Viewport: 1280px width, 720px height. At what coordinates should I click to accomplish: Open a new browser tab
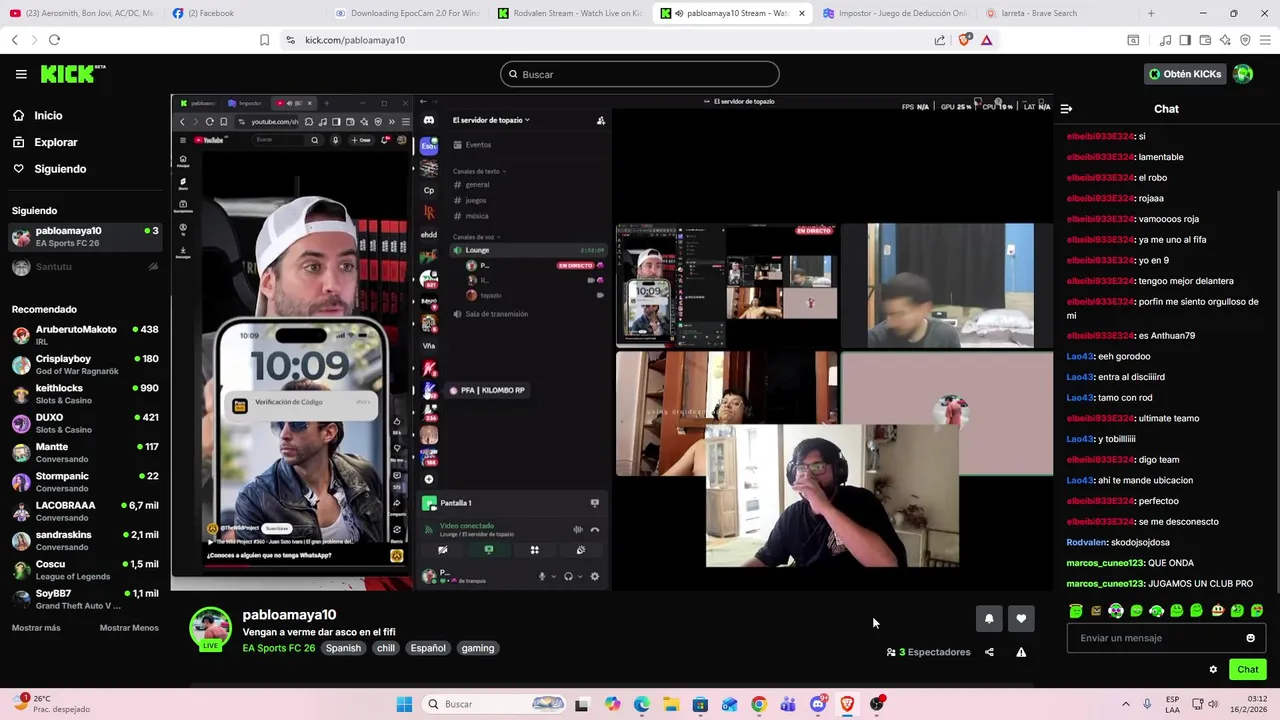pos(1151,13)
